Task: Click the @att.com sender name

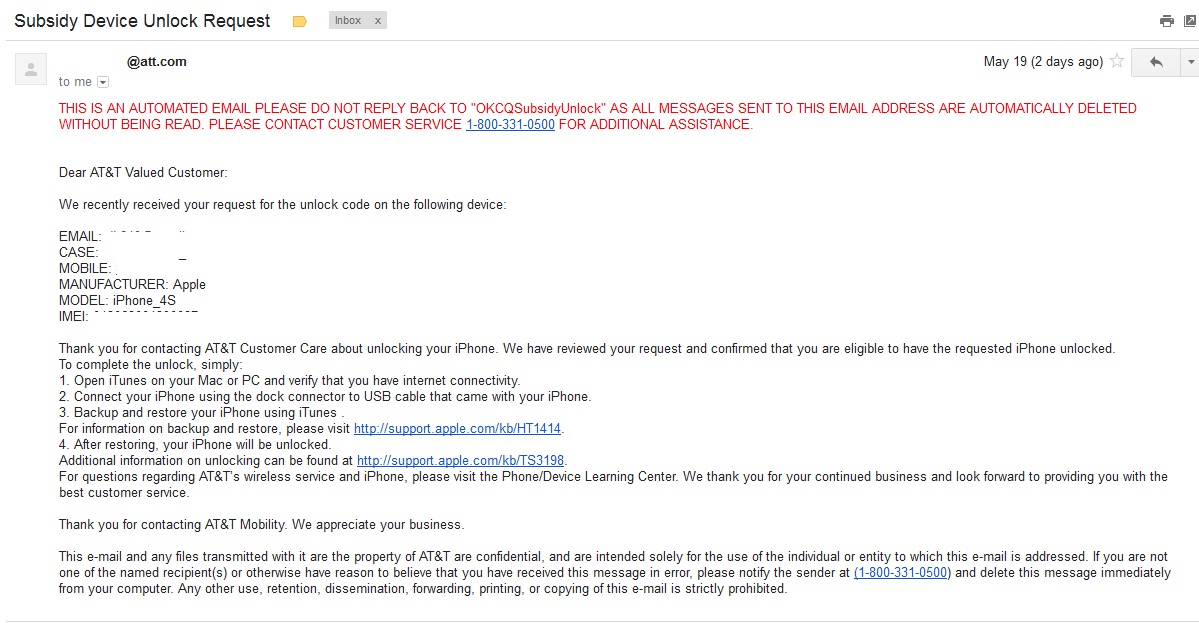Action: (157, 62)
